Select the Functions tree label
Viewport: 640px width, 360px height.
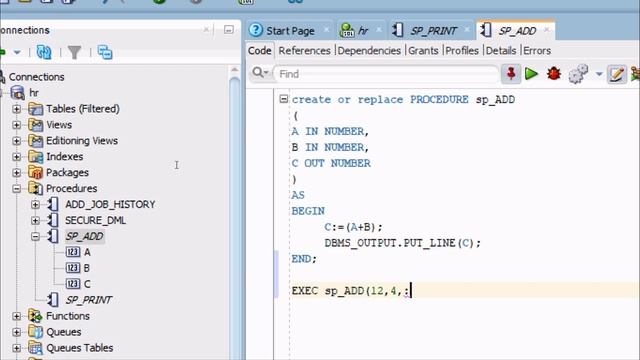(68, 316)
